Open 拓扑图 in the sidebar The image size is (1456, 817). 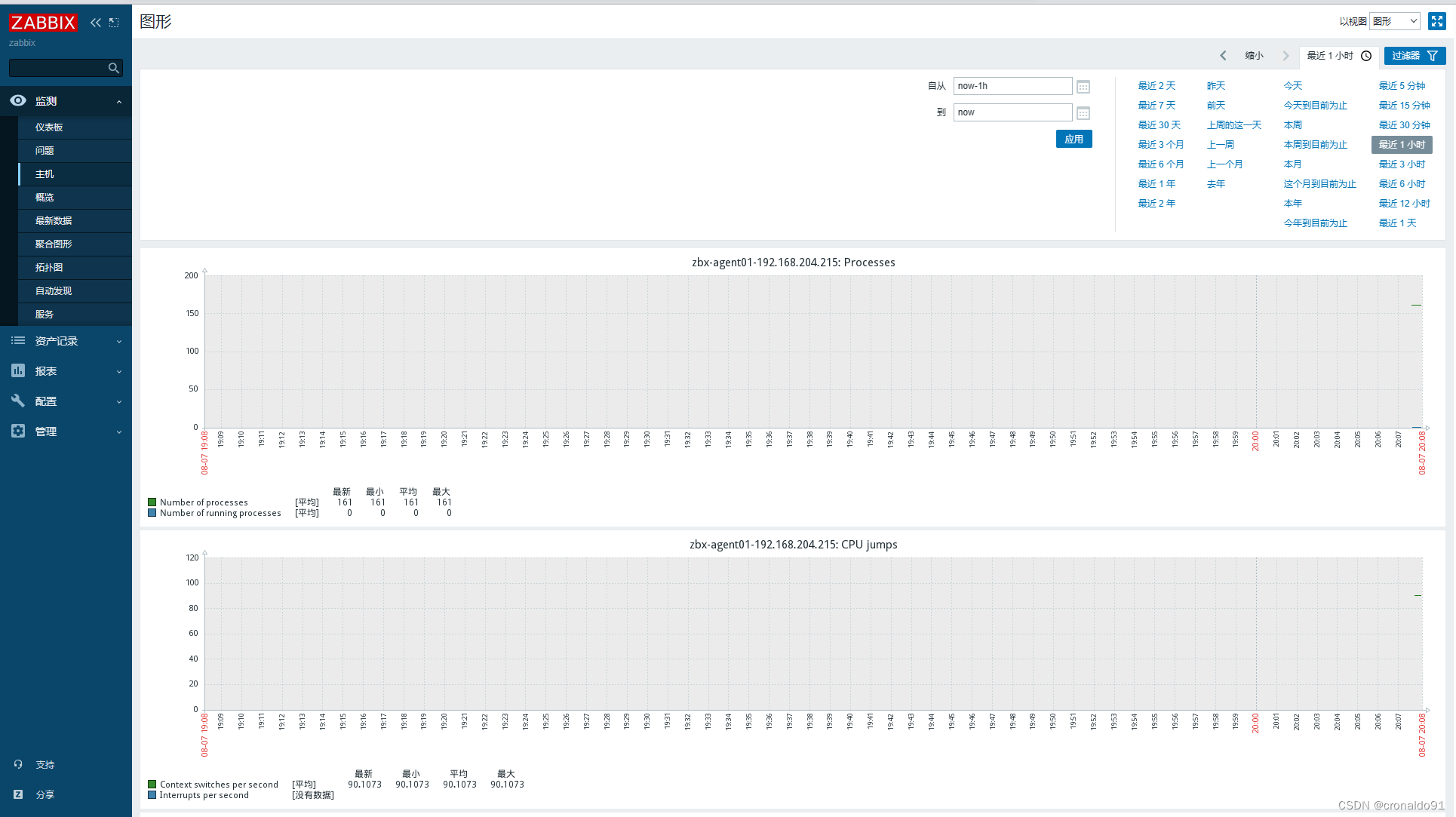49,268
